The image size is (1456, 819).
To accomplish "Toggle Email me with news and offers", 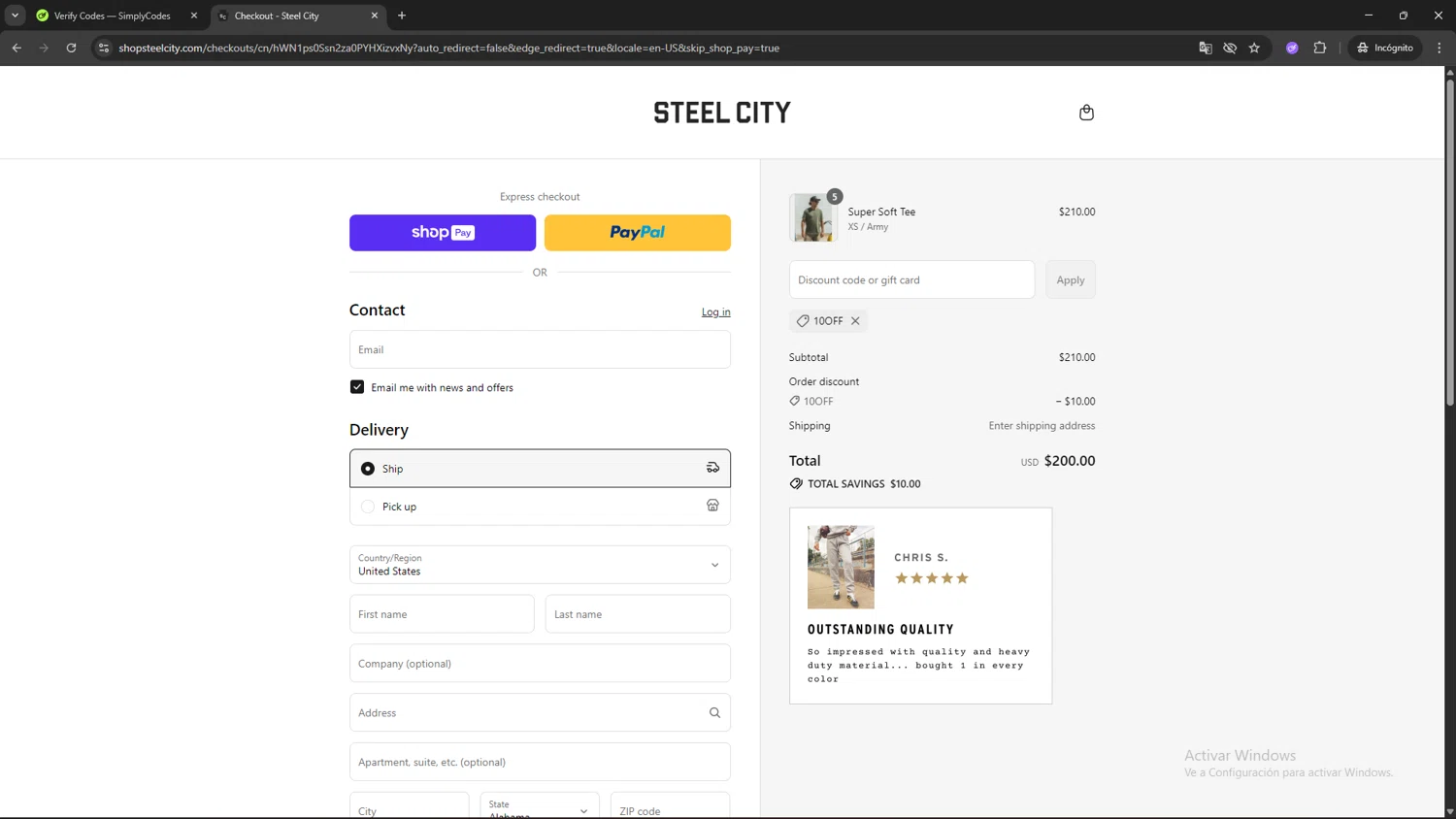I will pos(357,387).
